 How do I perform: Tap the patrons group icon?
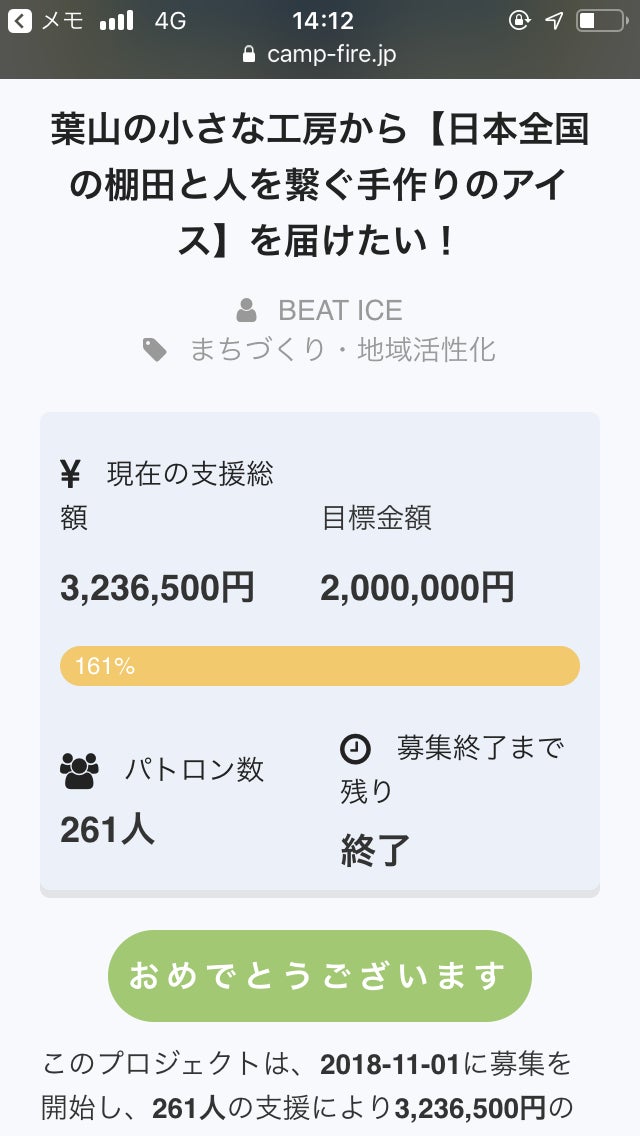tap(80, 770)
